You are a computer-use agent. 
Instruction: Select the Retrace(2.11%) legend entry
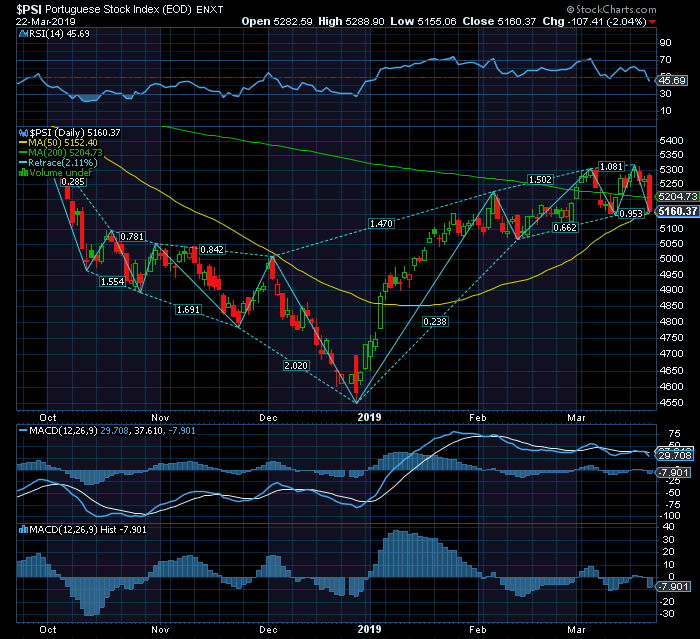pos(62,162)
